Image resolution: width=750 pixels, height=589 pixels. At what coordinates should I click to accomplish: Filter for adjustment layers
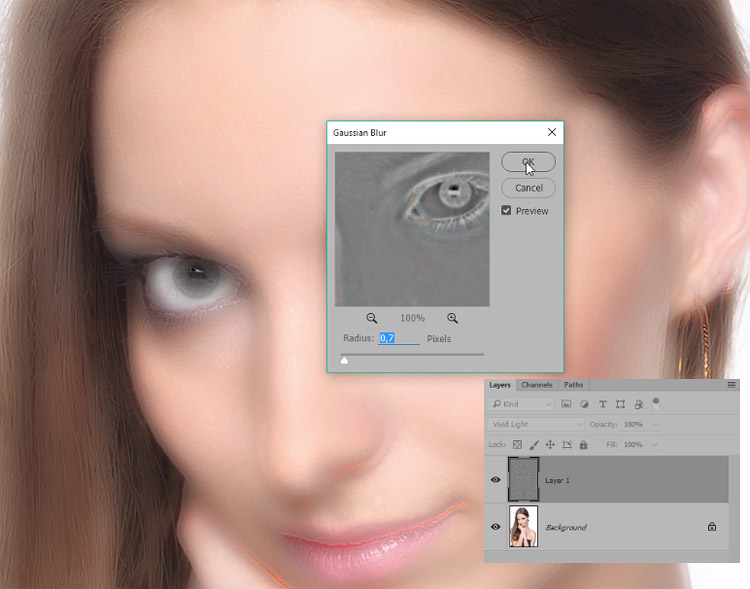tap(584, 404)
